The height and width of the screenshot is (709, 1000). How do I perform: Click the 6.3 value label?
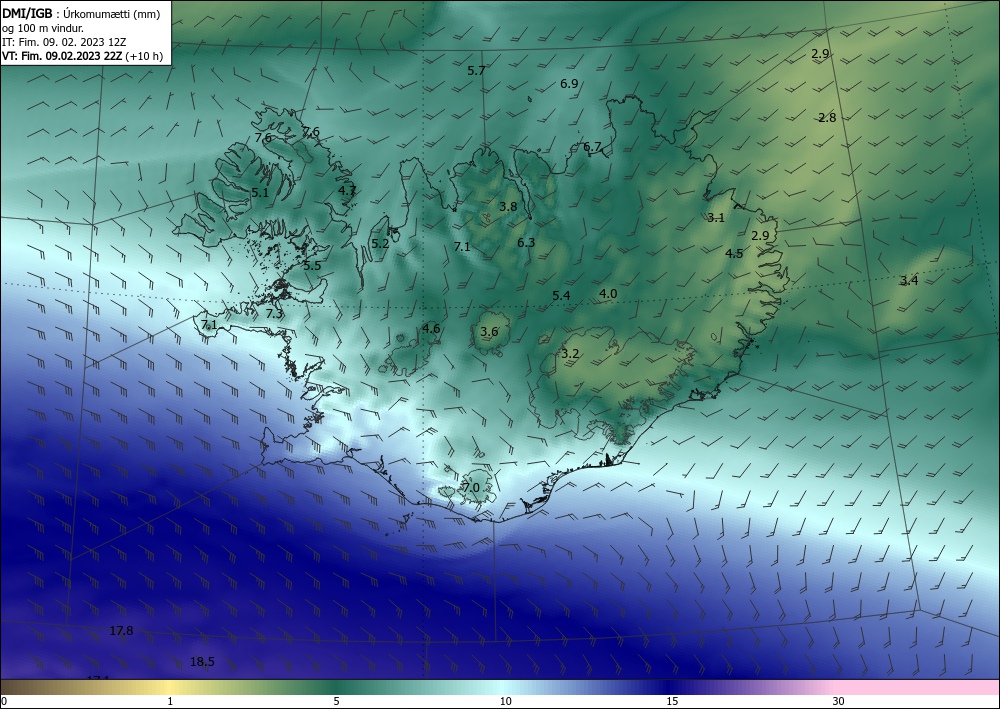pos(526,243)
